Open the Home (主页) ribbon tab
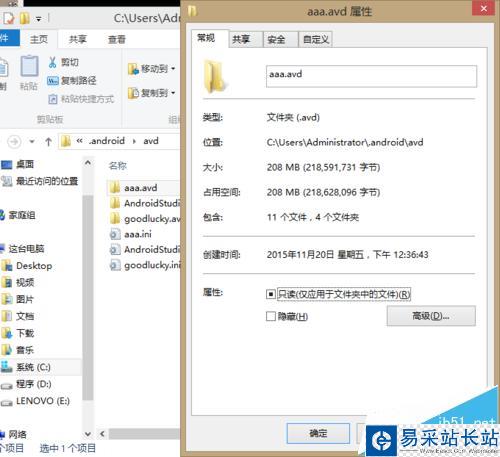 coord(39,39)
